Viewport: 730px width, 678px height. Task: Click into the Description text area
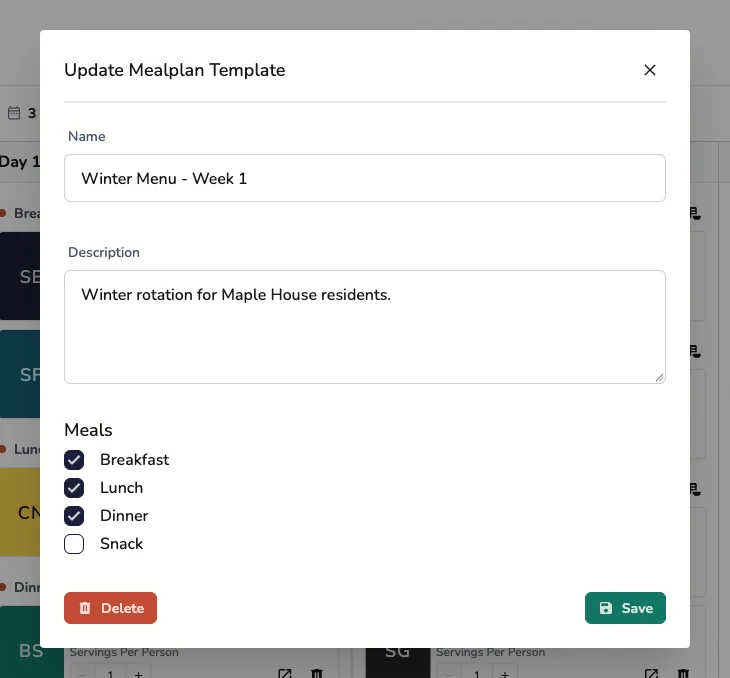(x=365, y=327)
